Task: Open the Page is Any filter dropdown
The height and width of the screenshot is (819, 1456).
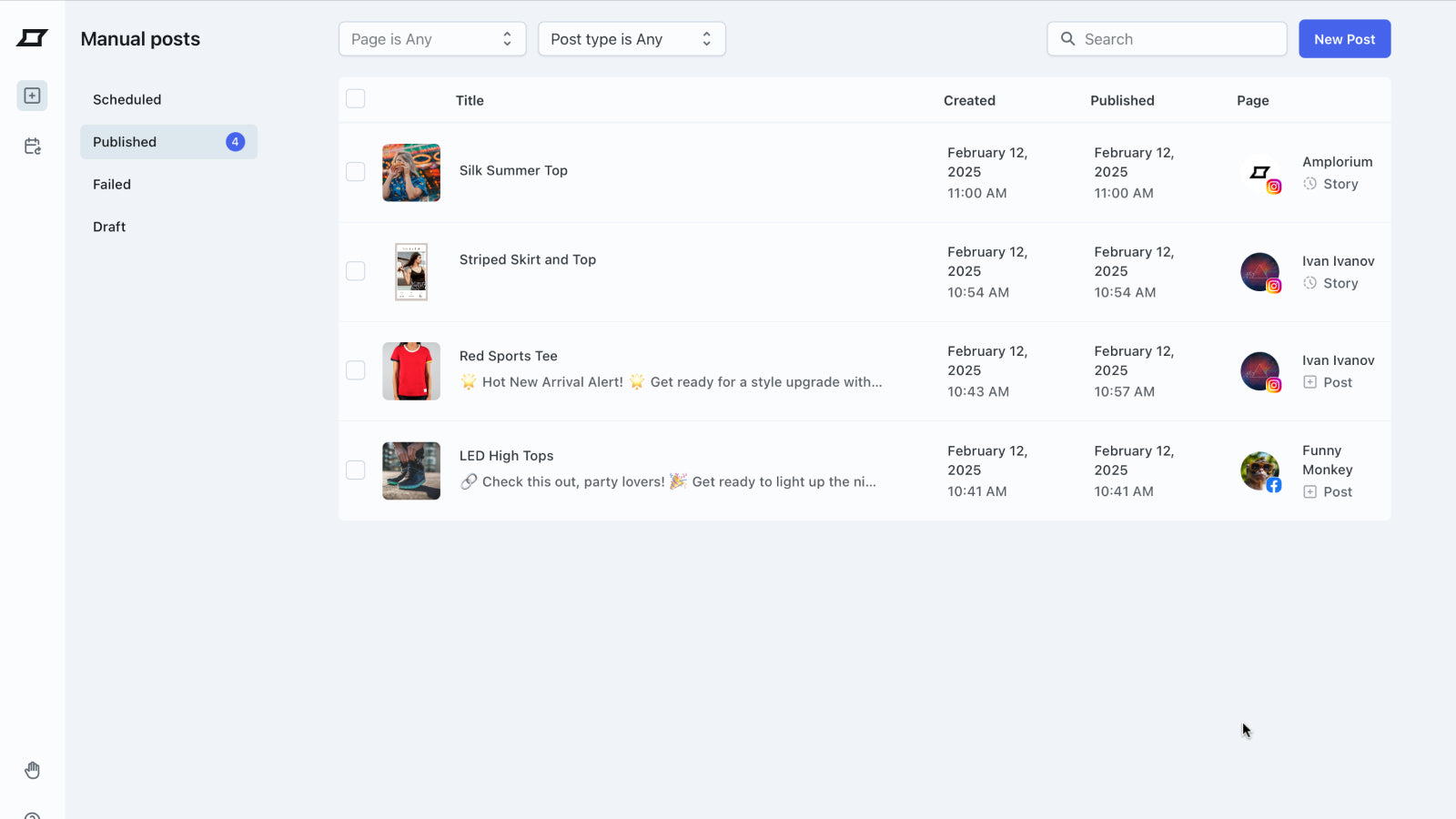Action: (432, 39)
